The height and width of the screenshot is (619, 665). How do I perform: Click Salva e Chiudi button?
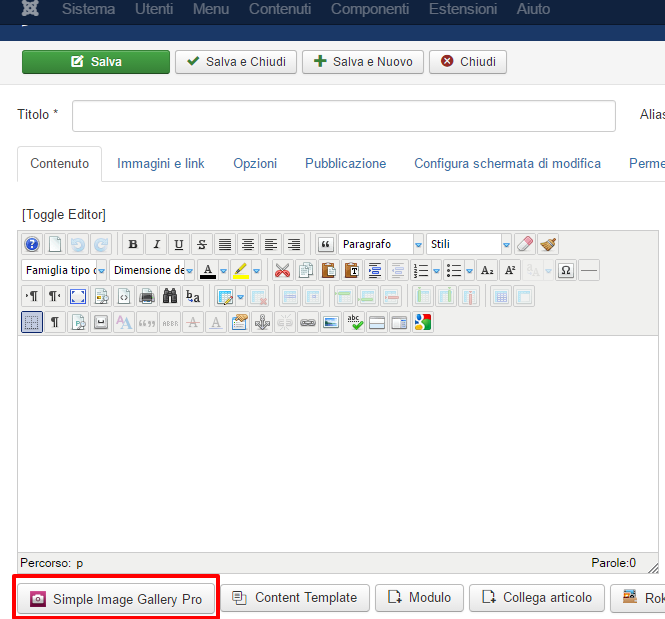click(236, 62)
